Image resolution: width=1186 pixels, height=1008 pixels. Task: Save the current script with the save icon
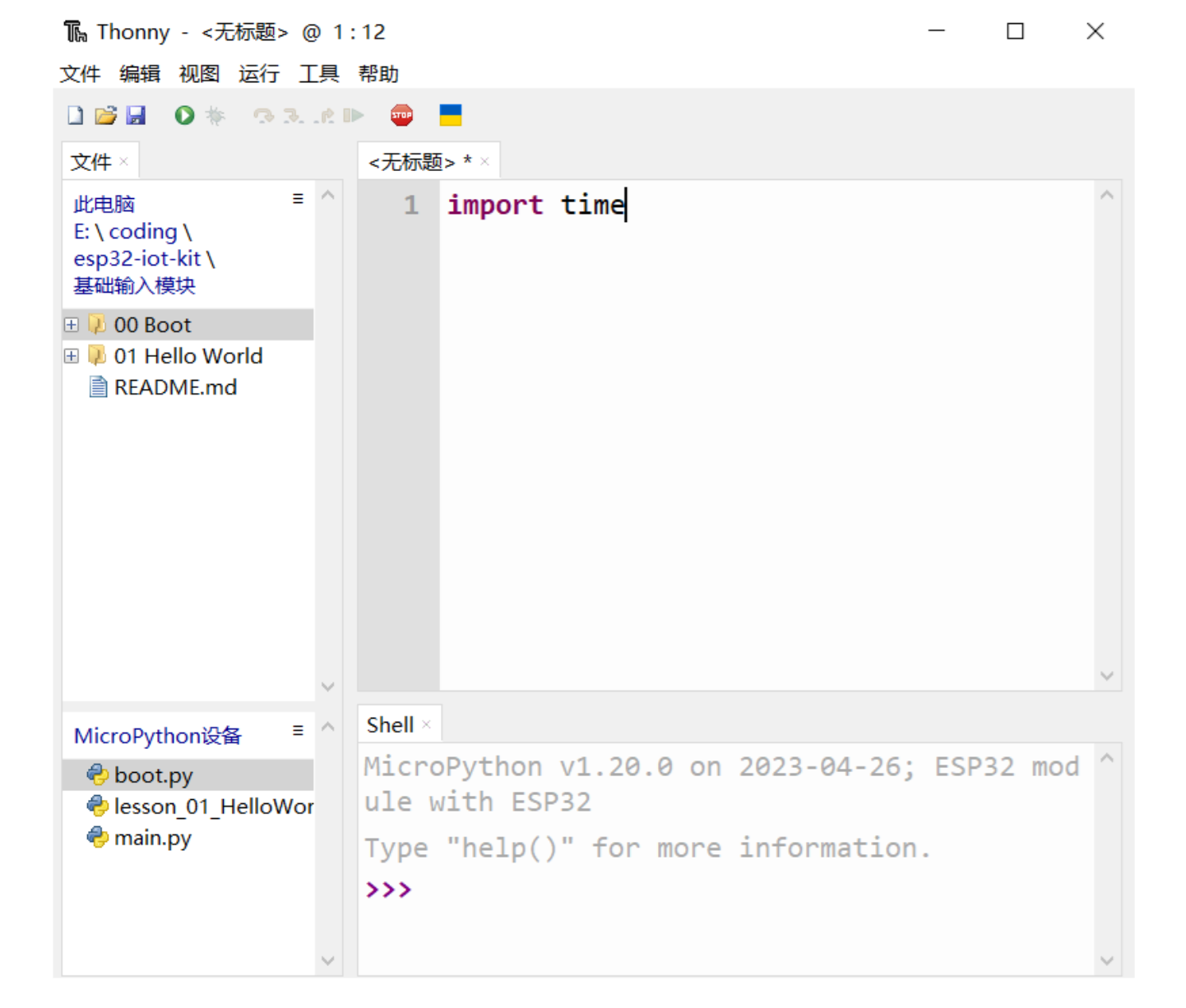(x=137, y=115)
